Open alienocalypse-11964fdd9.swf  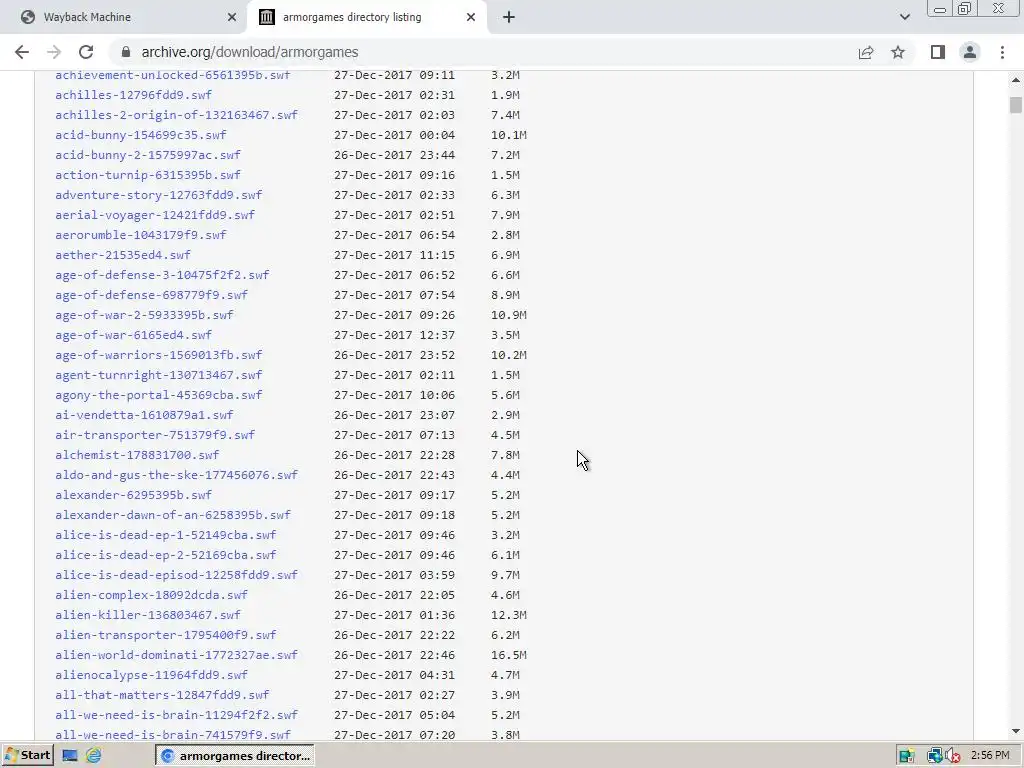(152, 675)
